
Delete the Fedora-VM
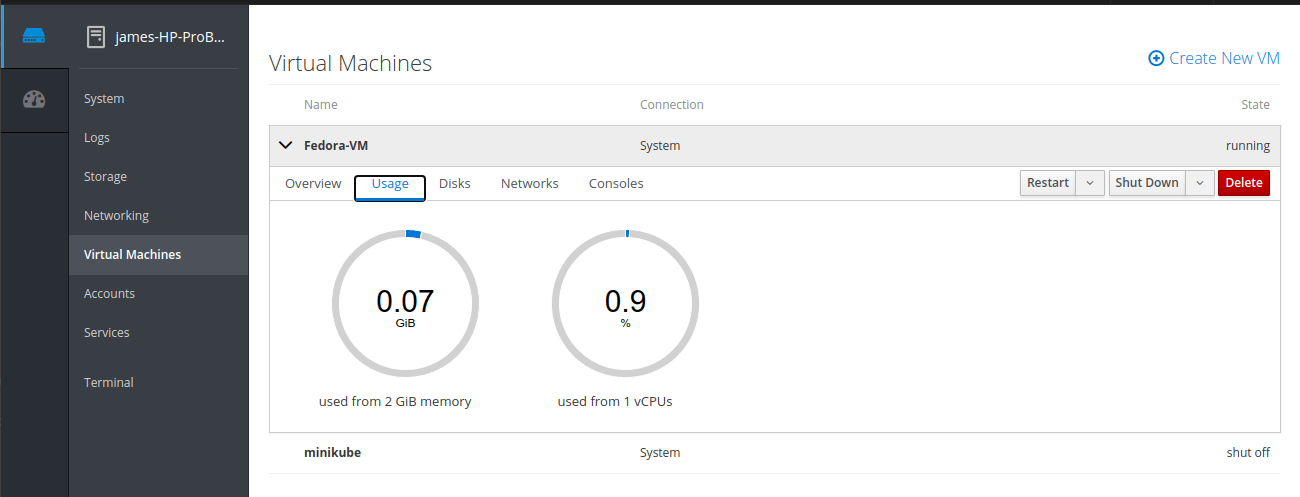pyautogui.click(x=1244, y=183)
